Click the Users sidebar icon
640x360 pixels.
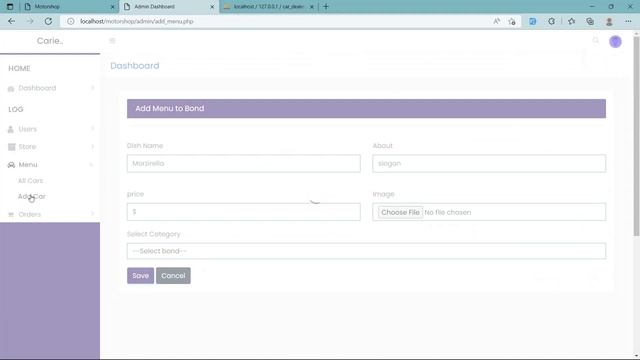pyautogui.click(x=11, y=129)
